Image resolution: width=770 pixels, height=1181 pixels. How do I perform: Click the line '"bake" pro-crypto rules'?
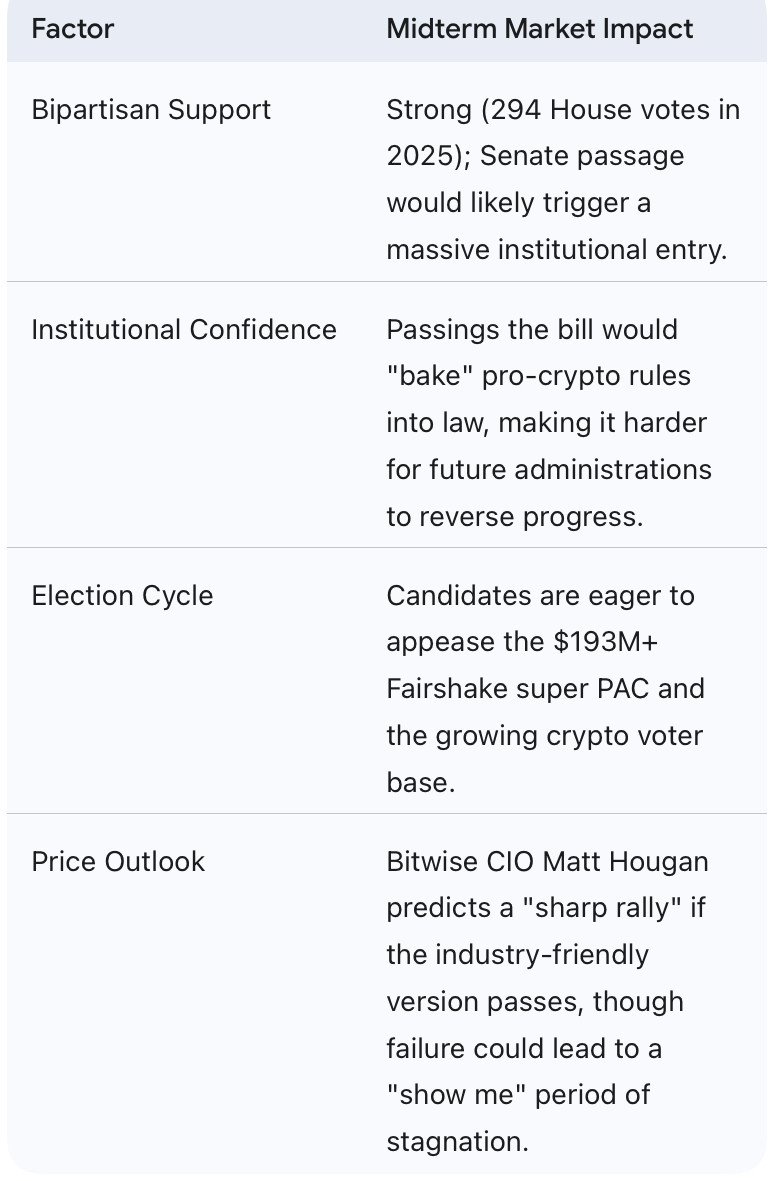tap(539, 377)
